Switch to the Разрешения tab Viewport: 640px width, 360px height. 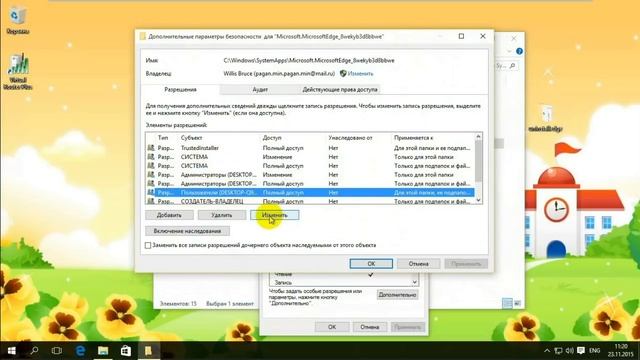(x=180, y=89)
